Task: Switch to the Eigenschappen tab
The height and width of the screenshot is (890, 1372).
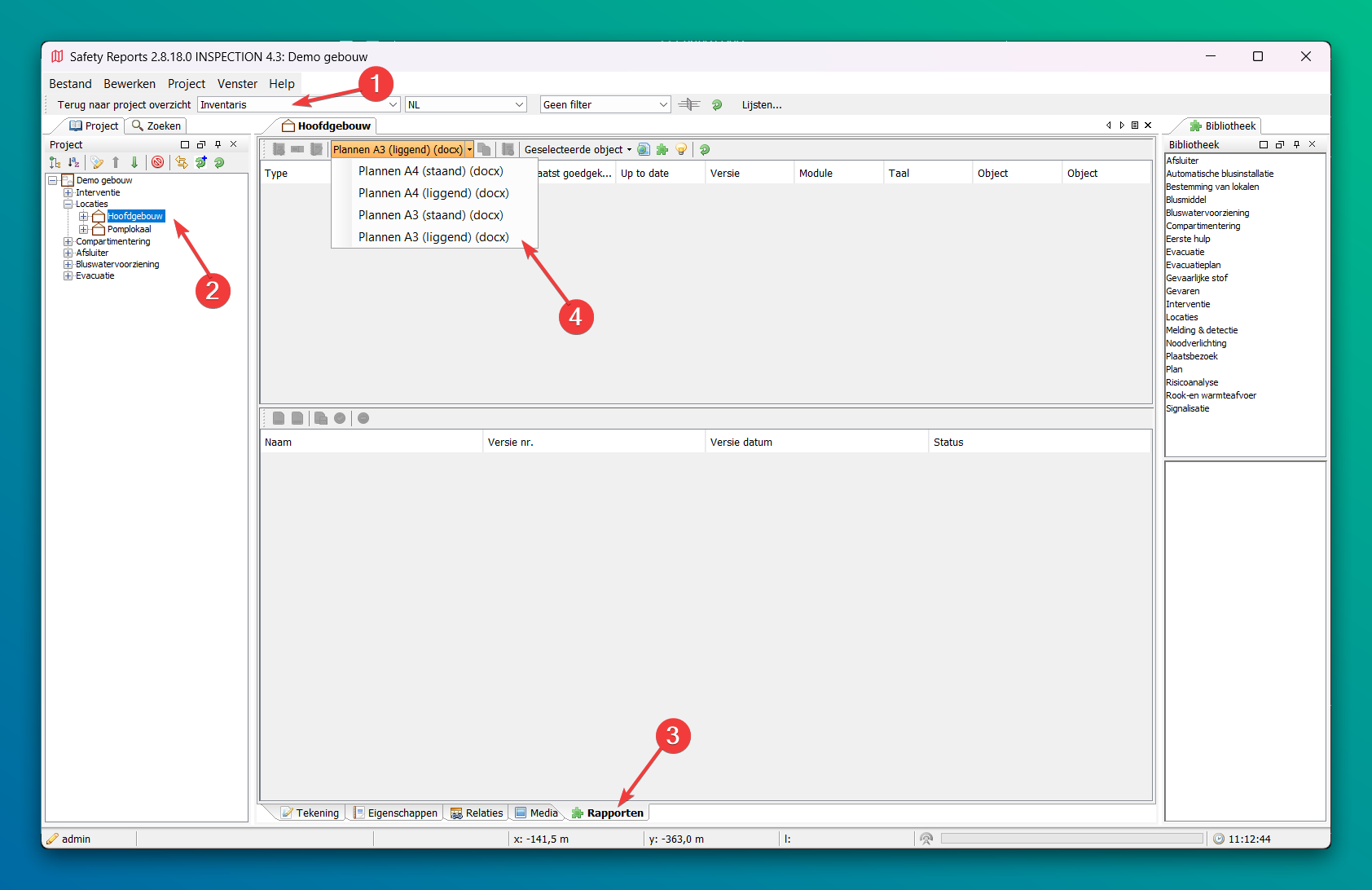Action: [x=395, y=813]
